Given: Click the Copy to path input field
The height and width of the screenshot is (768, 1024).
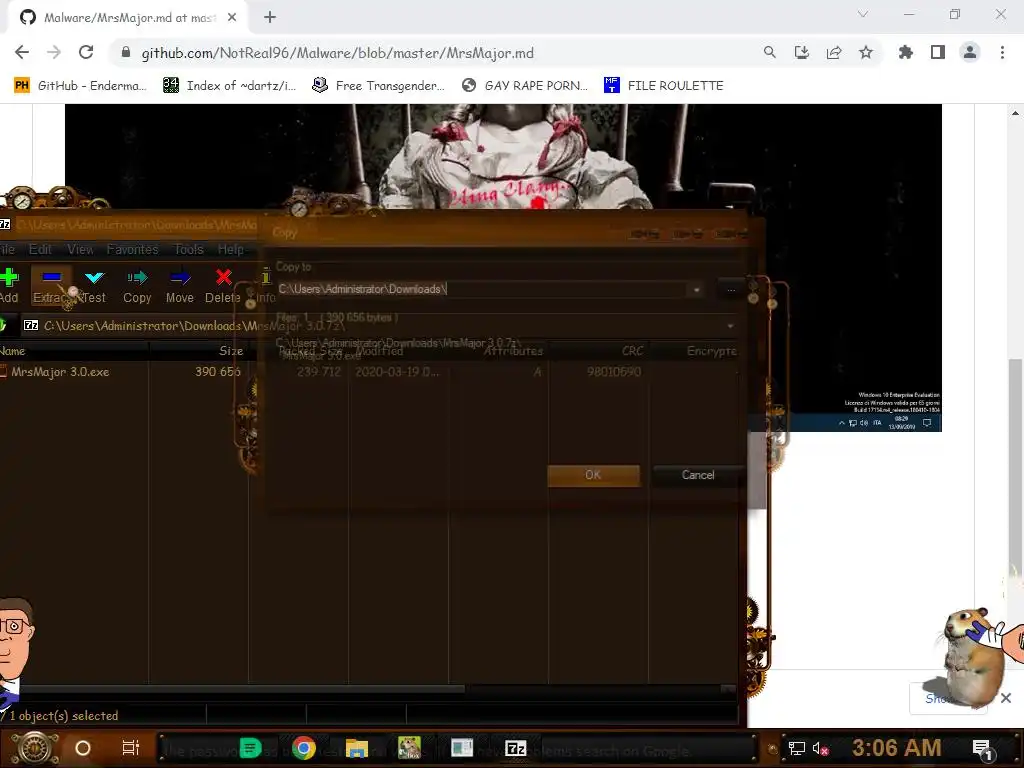Looking at the screenshot, I should [482, 289].
